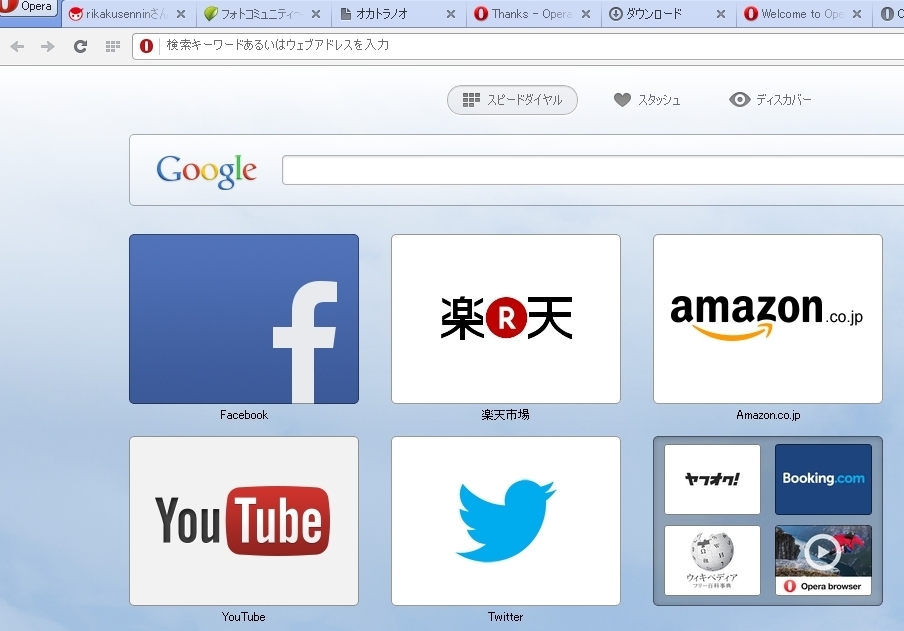Image resolution: width=904 pixels, height=631 pixels.
Task: Focus the Google search input box
Action: click(x=593, y=170)
